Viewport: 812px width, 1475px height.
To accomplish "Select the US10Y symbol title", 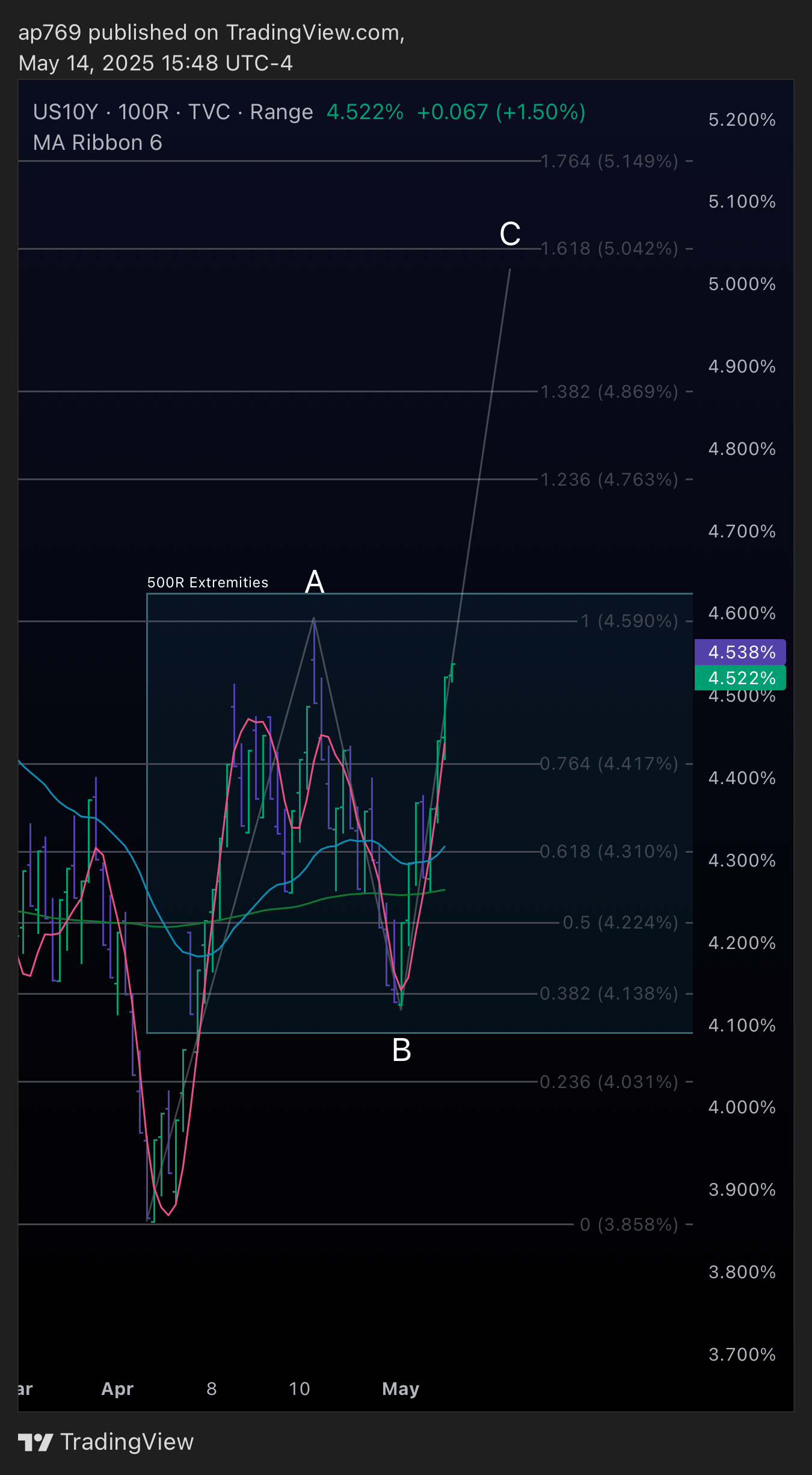I will coord(66,112).
